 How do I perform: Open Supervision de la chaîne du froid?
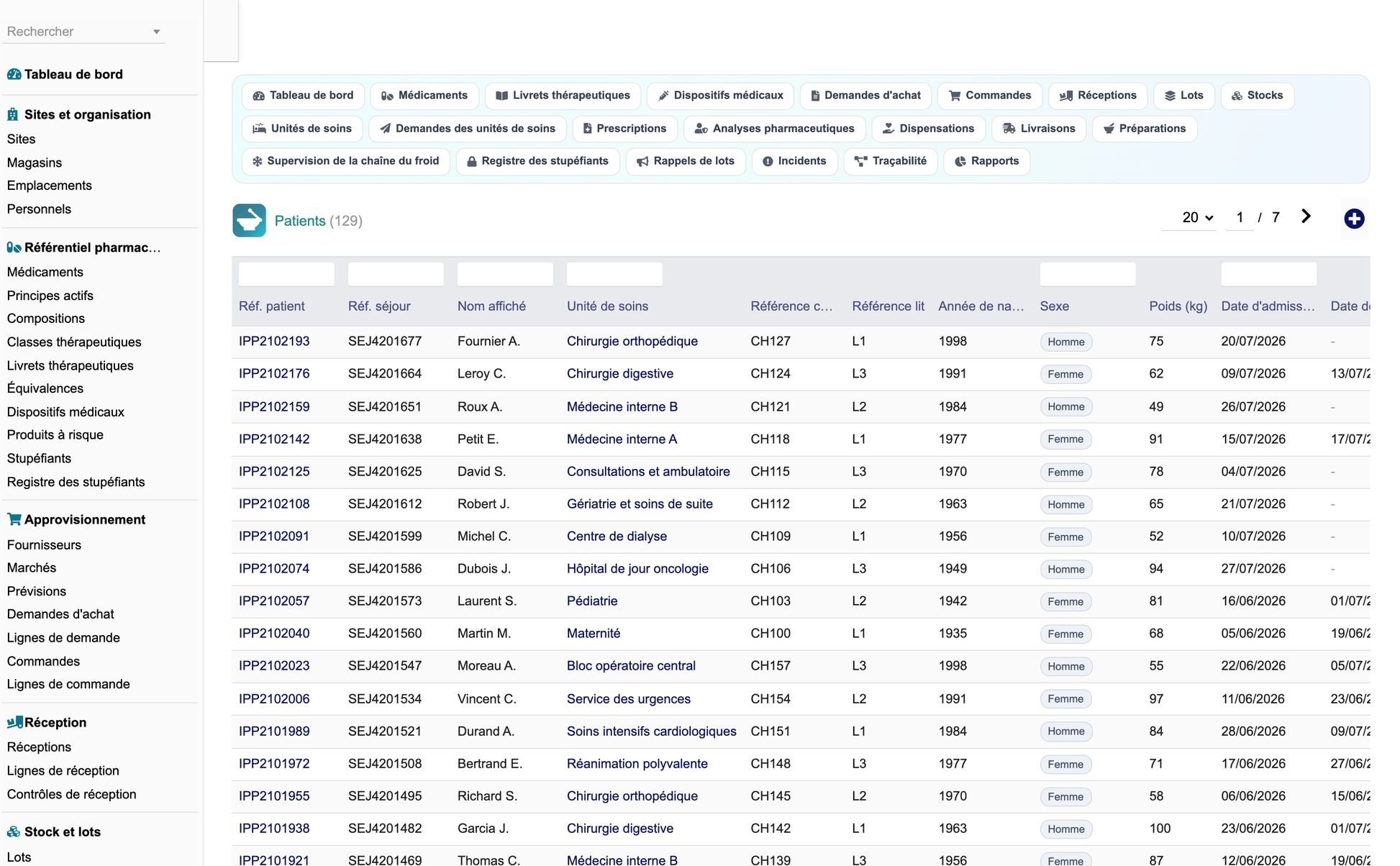[x=346, y=161]
